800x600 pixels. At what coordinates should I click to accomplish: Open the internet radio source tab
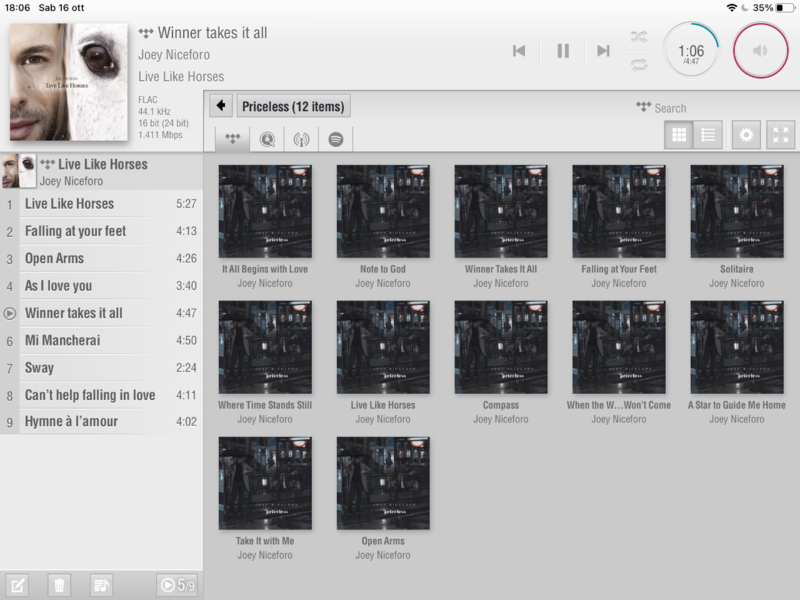301,139
